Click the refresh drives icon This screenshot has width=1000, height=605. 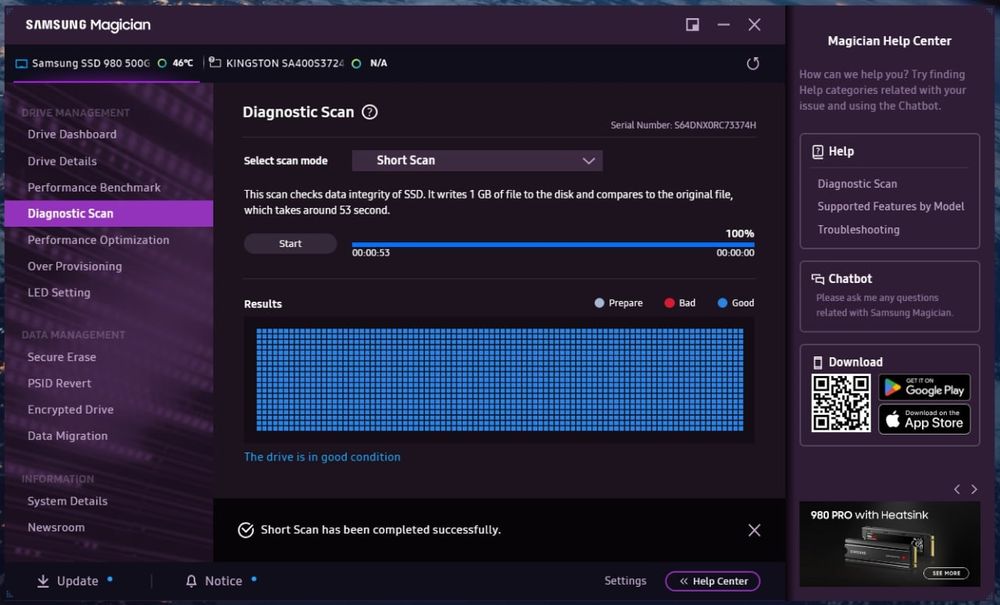click(x=753, y=63)
